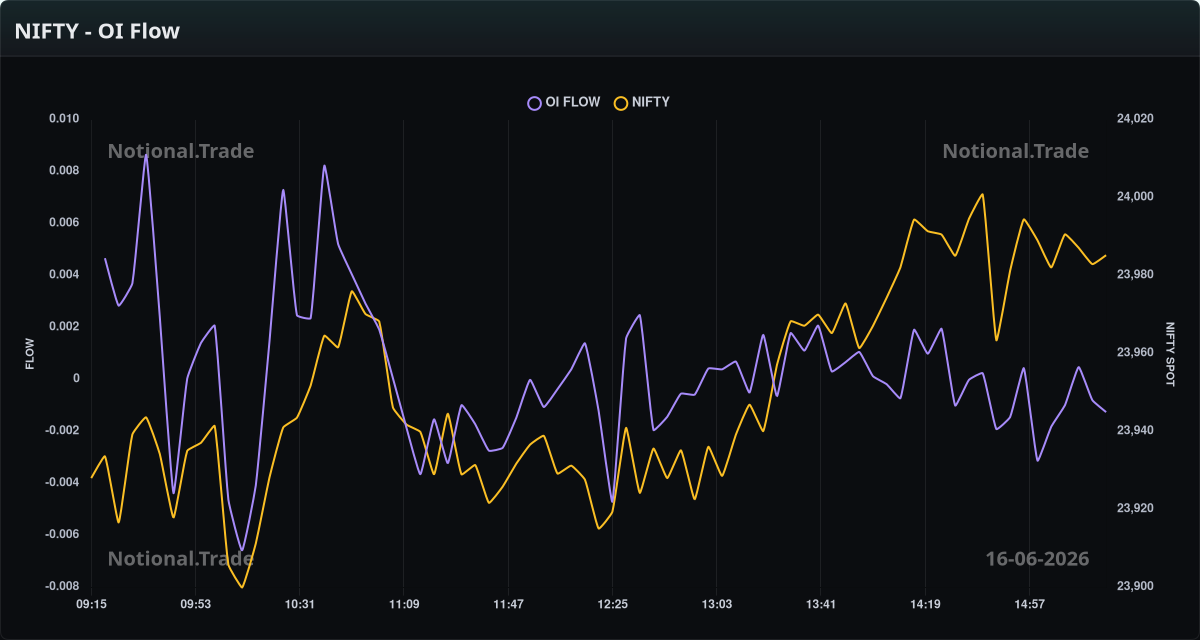1200x640 pixels.
Task: Click the -0.004 flow axis value
Action: pyautogui.click(x=62, y=483)
